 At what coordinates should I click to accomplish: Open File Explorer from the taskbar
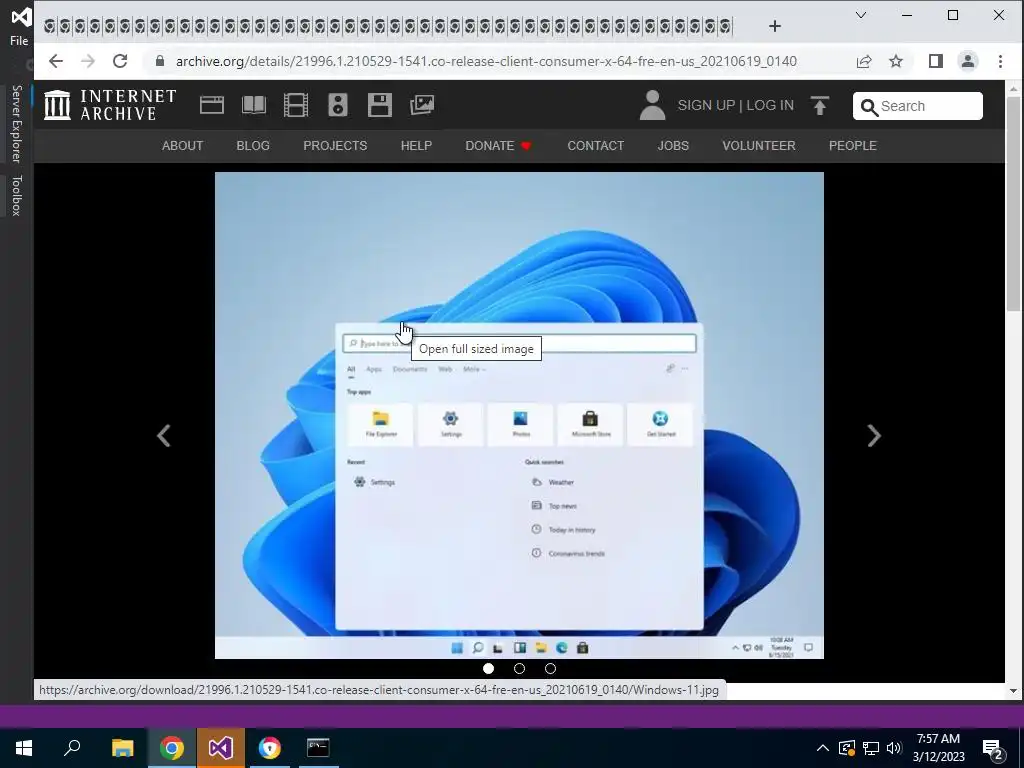click(122, 748)
